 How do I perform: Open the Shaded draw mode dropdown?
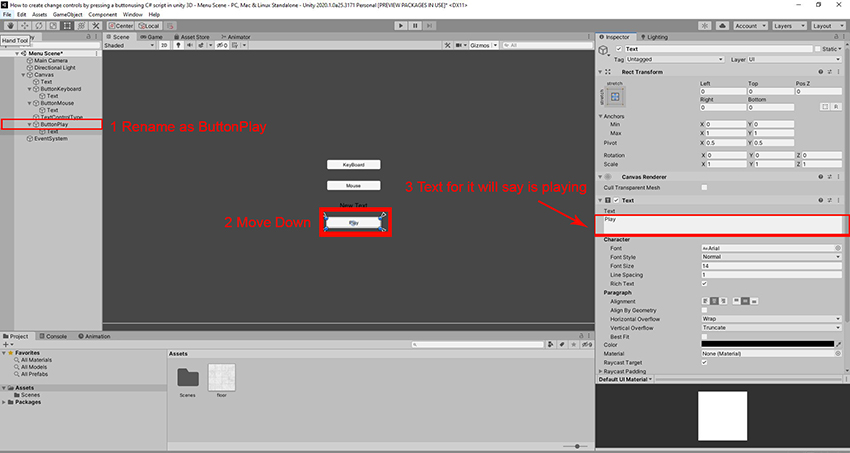coord(130,46)
